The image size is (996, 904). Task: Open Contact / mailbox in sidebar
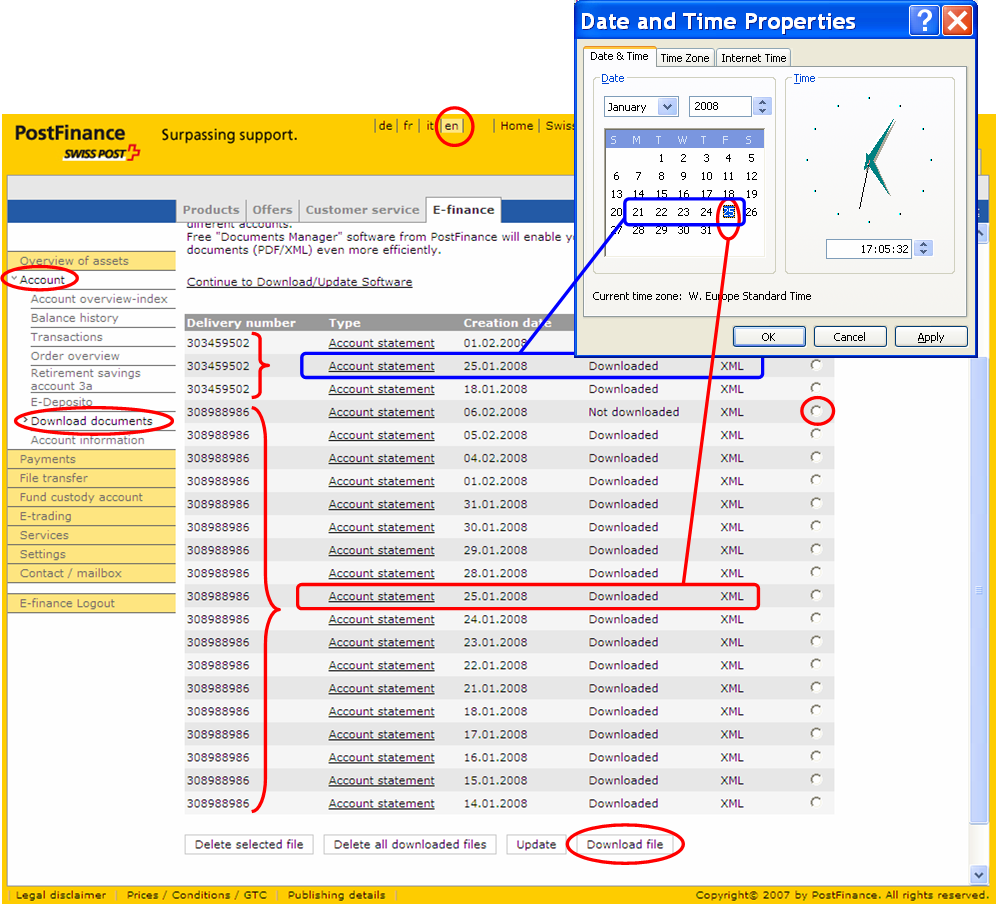[71, 573]
